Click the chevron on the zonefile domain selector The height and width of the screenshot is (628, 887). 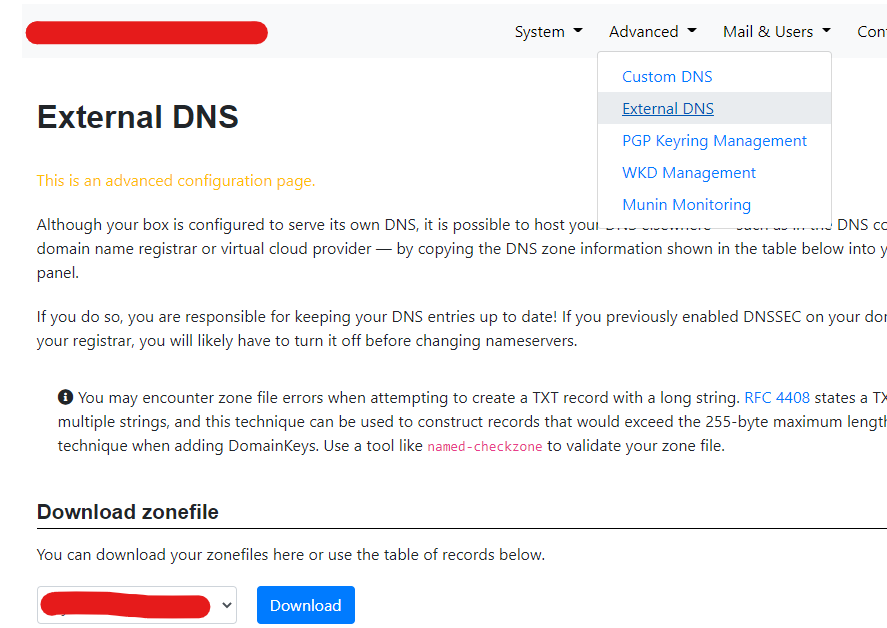tap(226, 605)
